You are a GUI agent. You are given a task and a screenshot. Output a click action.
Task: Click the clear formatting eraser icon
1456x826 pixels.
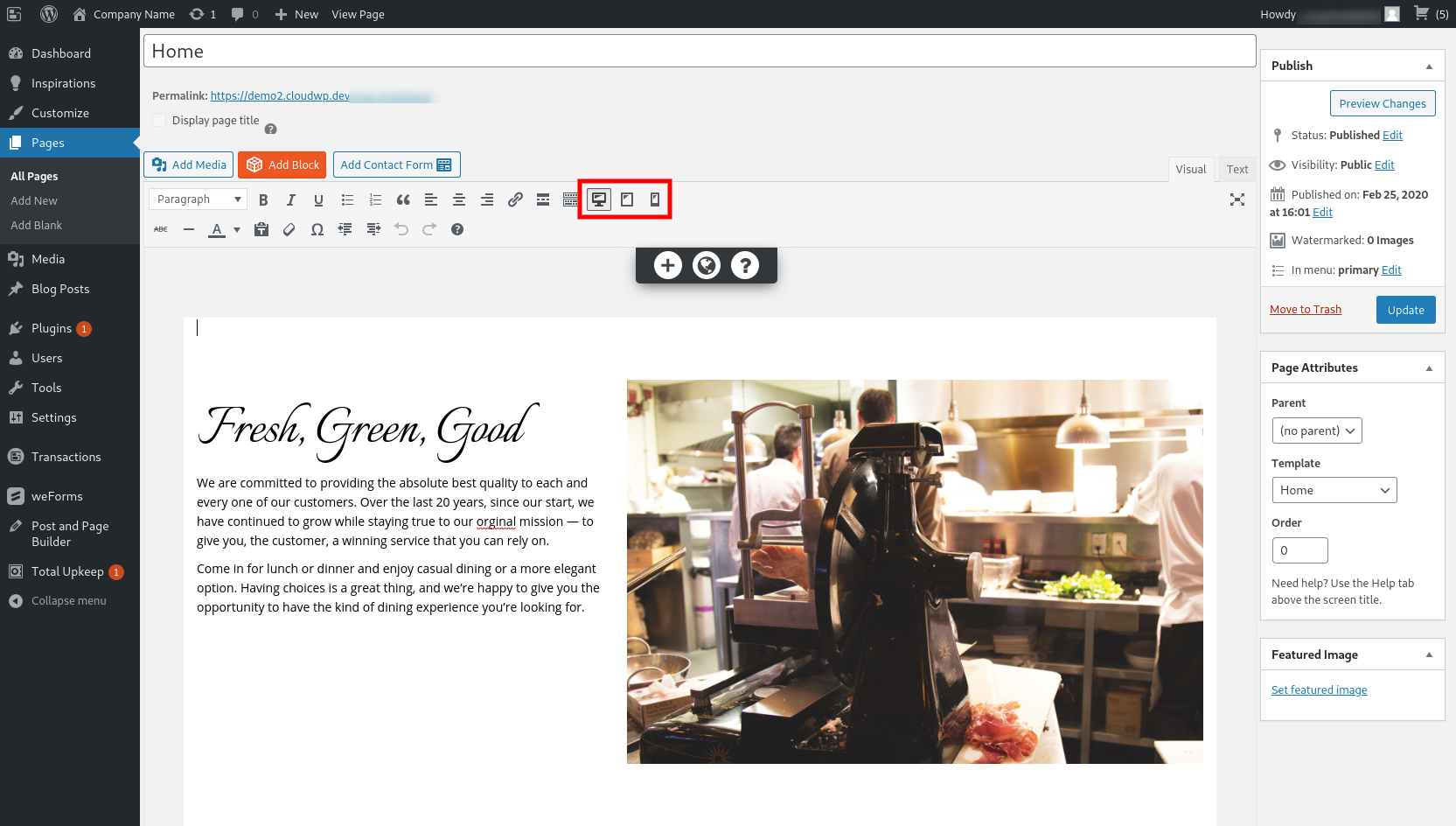pyautogui.click(x=289, y=229)
